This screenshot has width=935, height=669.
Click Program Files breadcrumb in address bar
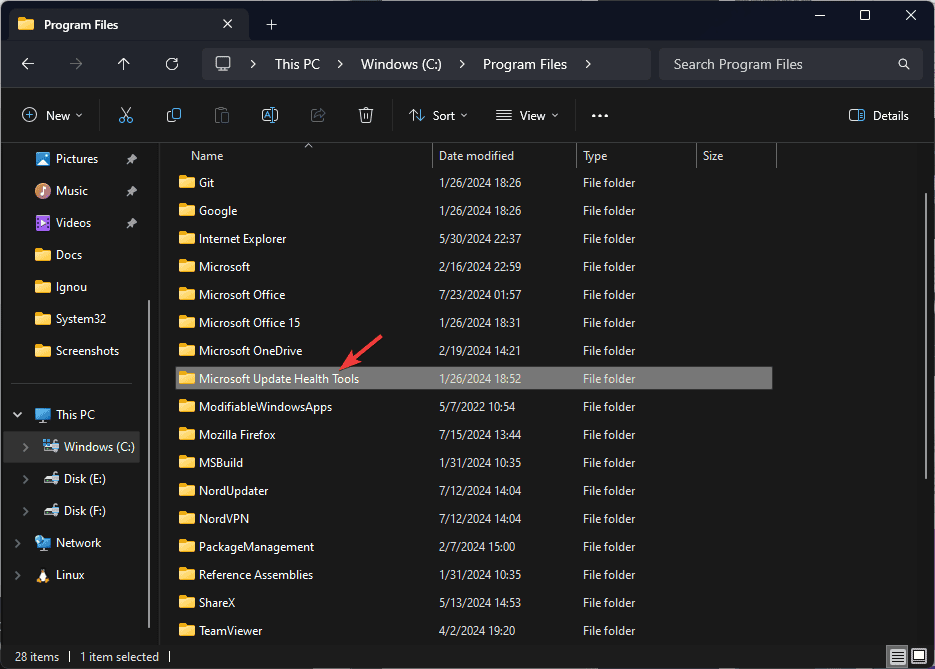point(525,64)
